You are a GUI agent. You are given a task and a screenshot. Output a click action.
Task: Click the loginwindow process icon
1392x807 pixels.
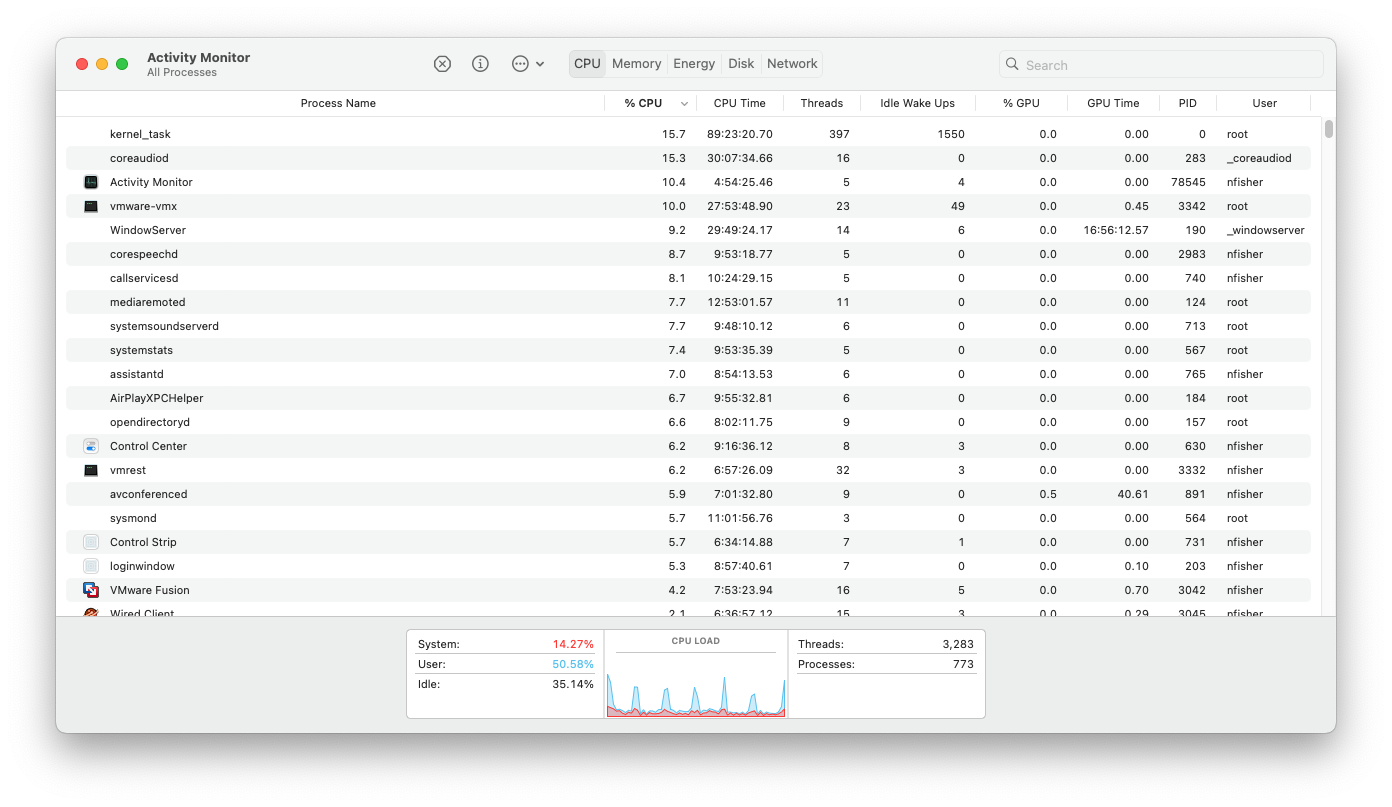(x=91, y=566)
